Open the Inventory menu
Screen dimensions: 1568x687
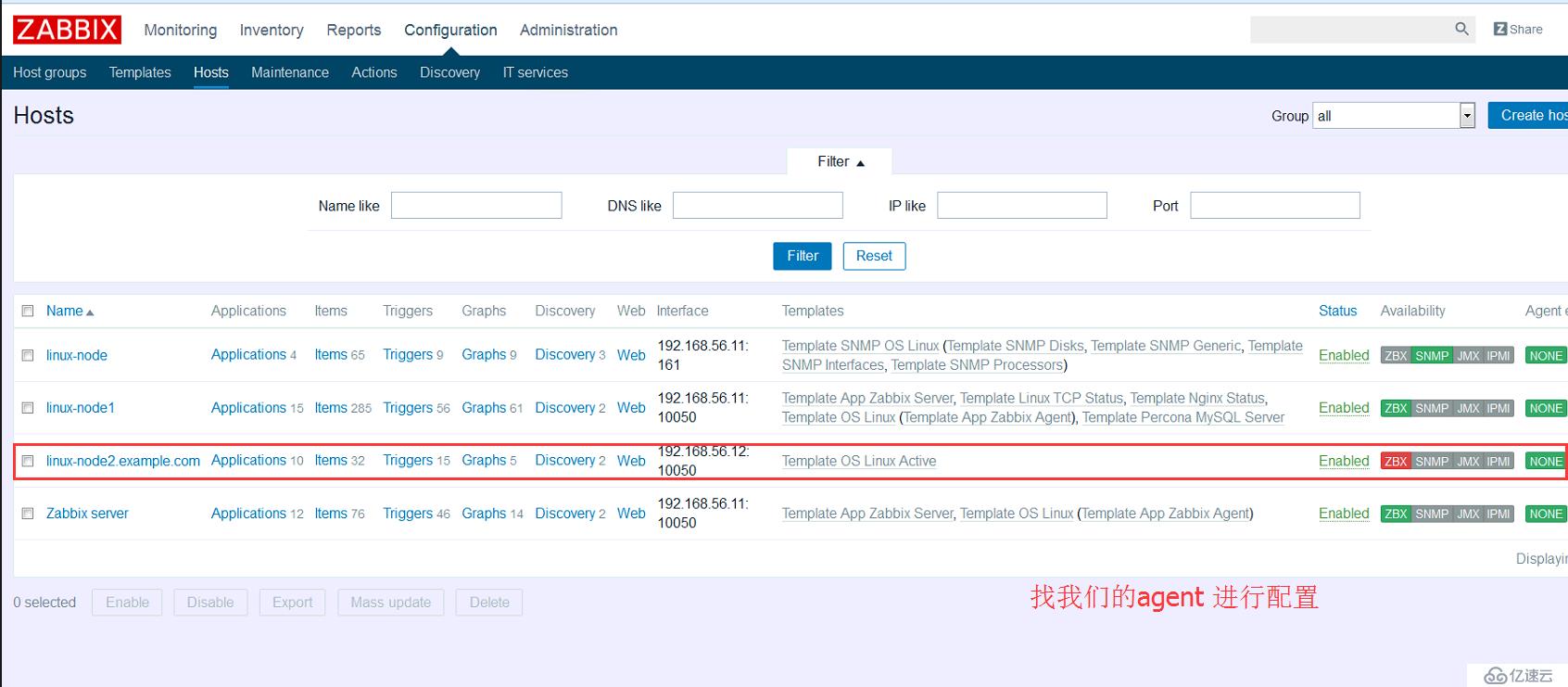[x=272, y=30]
